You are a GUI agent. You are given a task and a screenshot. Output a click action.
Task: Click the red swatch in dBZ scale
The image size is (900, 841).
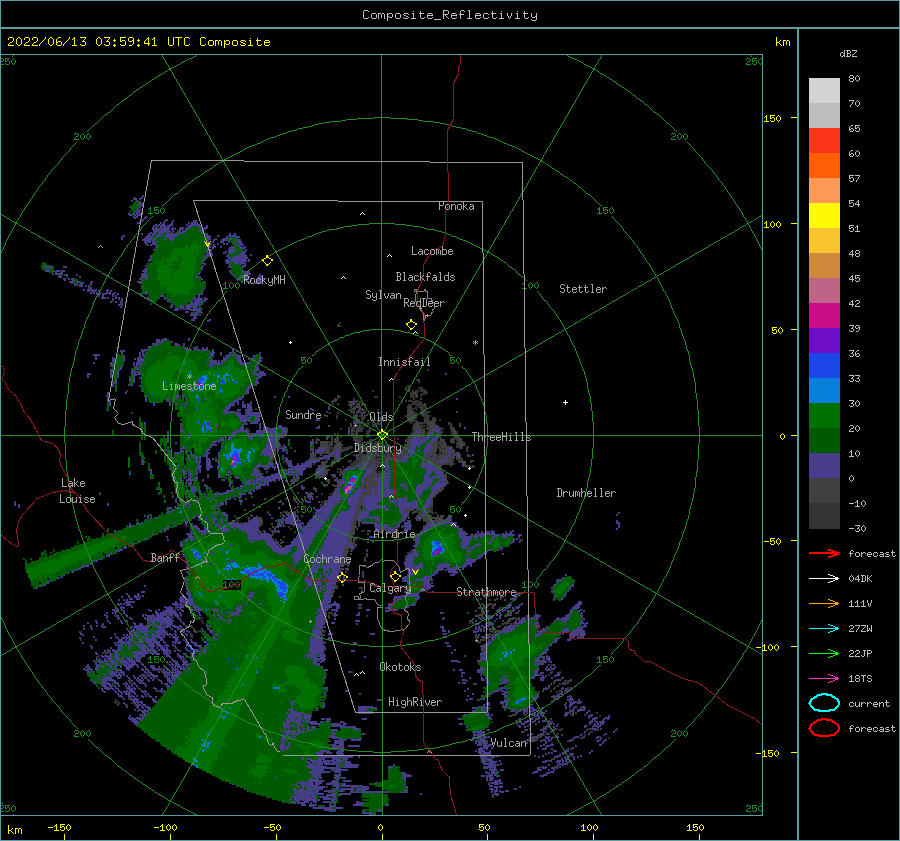tap(824, 141)
